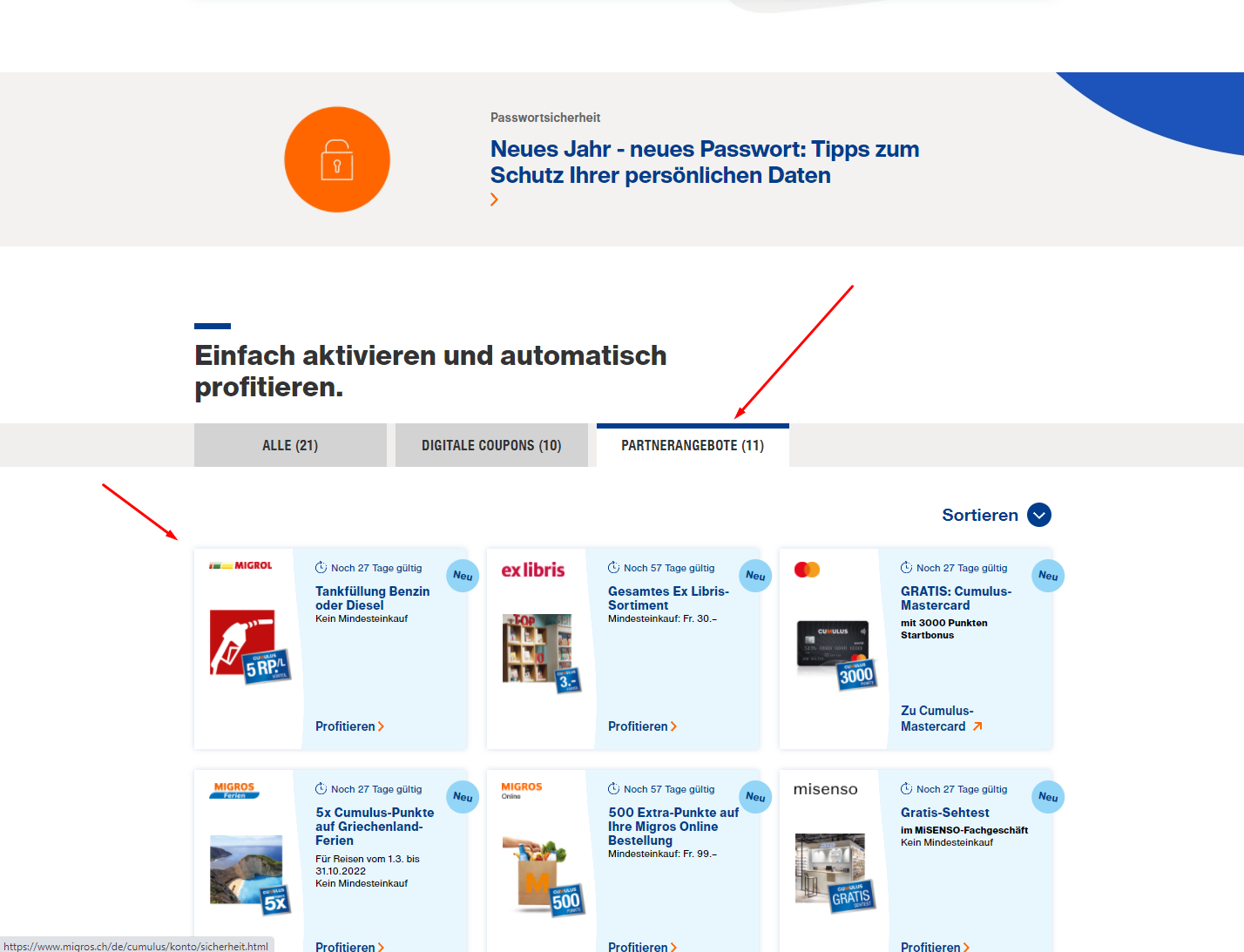Click the Migros Ferien logo
Viewport: 1244px width, 952px height.
coord(234,790)
